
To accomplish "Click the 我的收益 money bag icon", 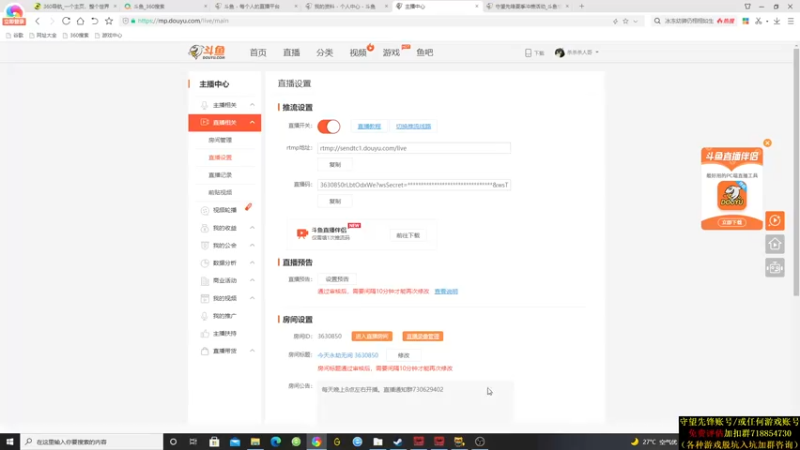I will (205, 228).
